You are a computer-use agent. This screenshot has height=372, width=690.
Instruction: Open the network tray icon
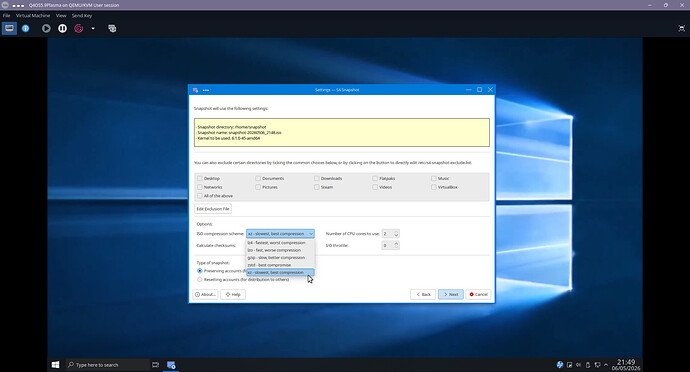(x=597, y=365)
